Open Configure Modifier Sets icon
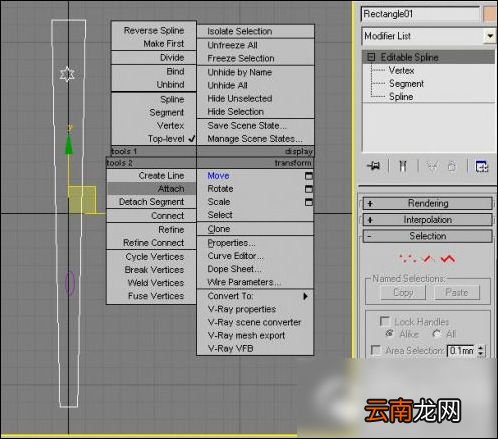Image resolution: width=498 pixels, height=439 pixels. (481, 166)
